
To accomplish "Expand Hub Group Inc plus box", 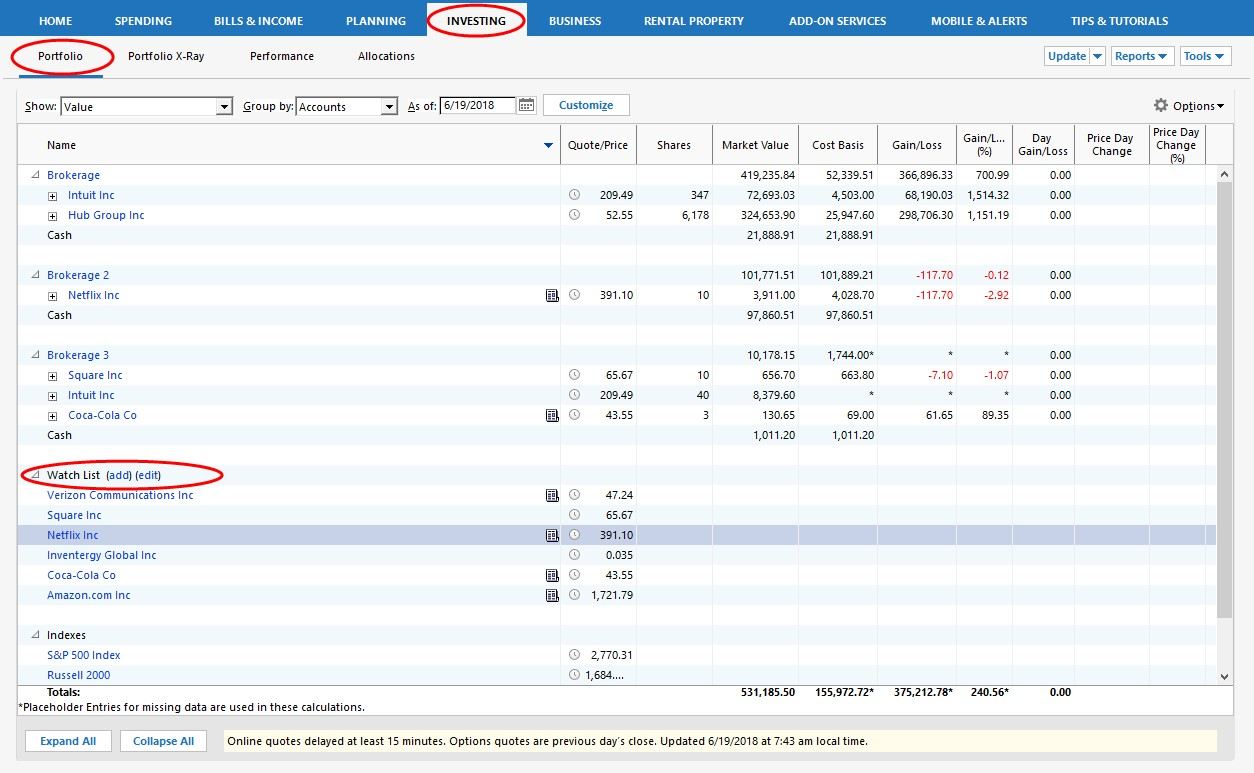I will 53,216.
